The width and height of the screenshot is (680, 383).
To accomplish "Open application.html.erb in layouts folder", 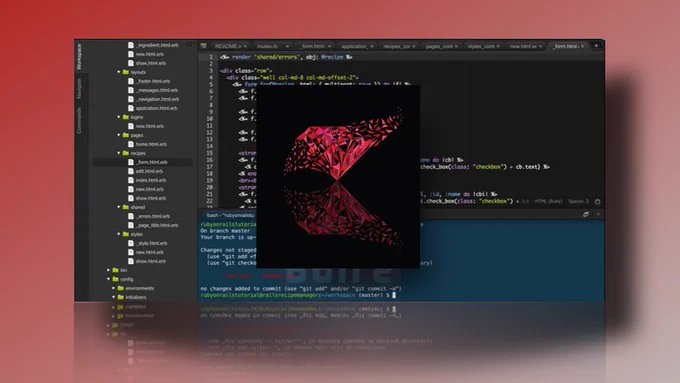I will point(157,108).
